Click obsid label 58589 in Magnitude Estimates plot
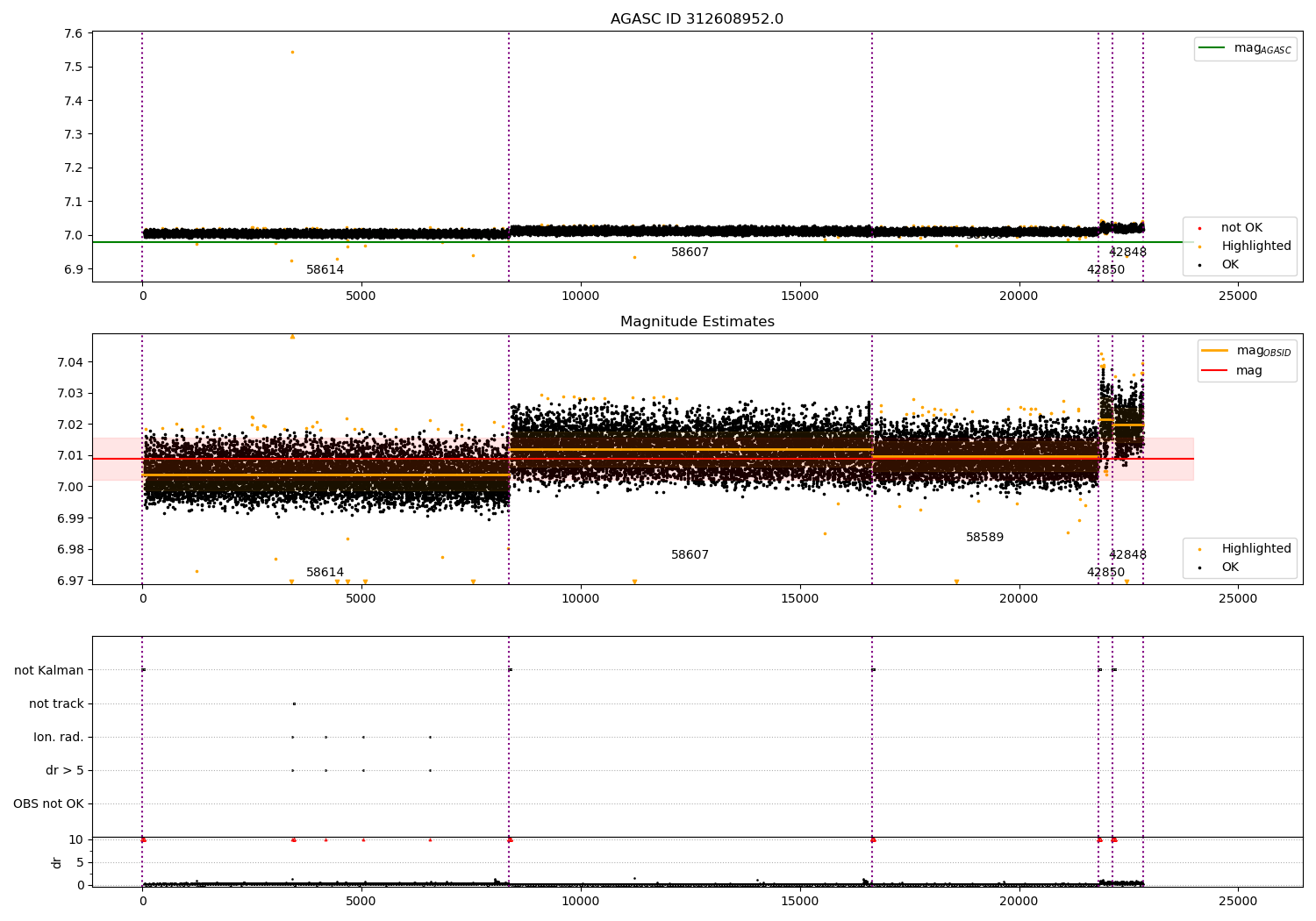The image size is (1316, 921). point(984,538)
